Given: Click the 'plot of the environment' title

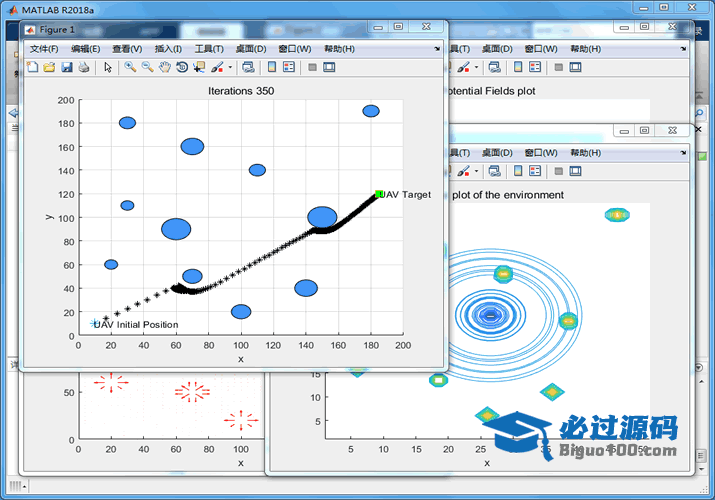Looking at the screenshot, I should [508, 195].
